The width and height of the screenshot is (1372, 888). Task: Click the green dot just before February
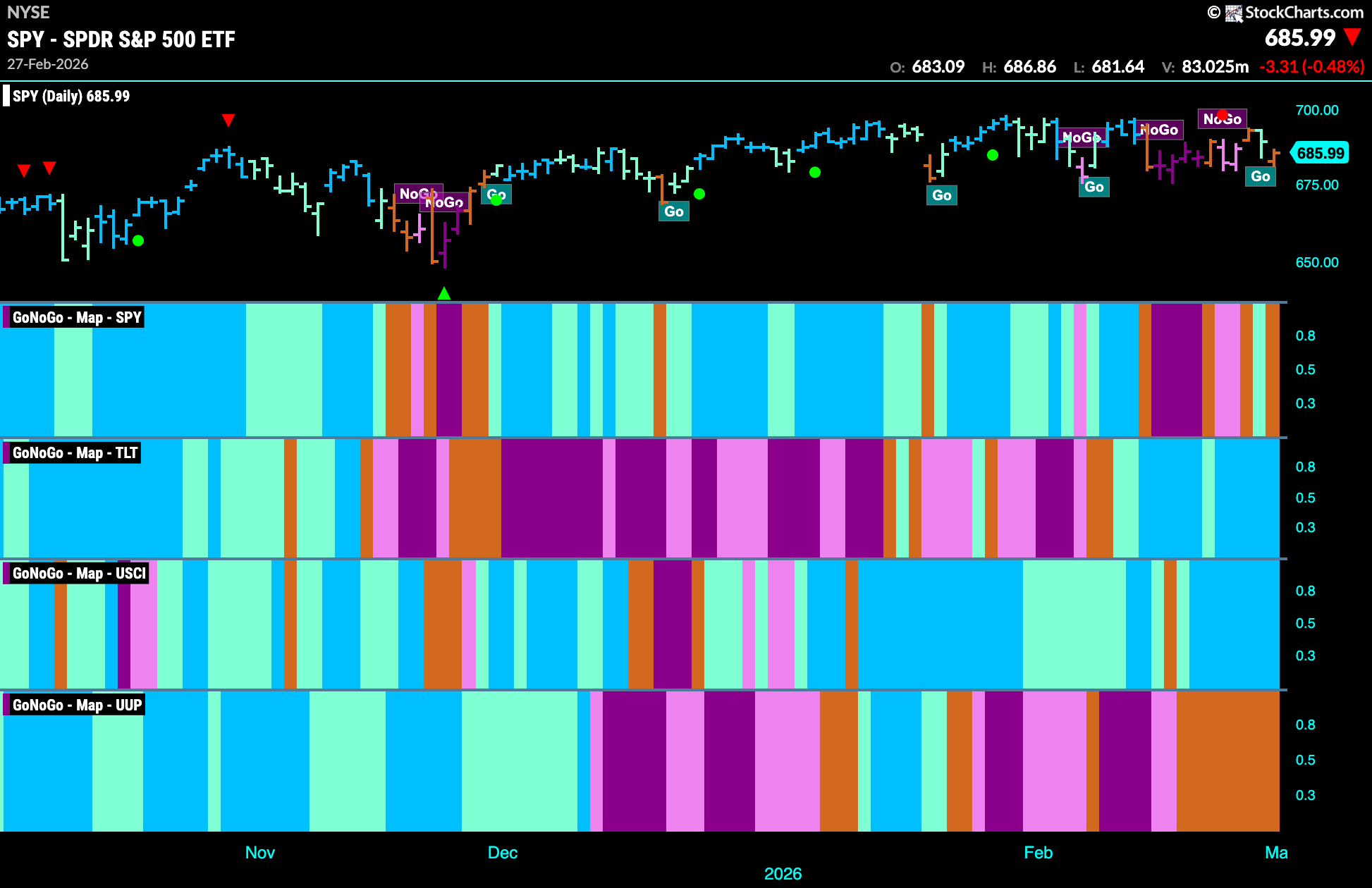[x=993, y=155]
